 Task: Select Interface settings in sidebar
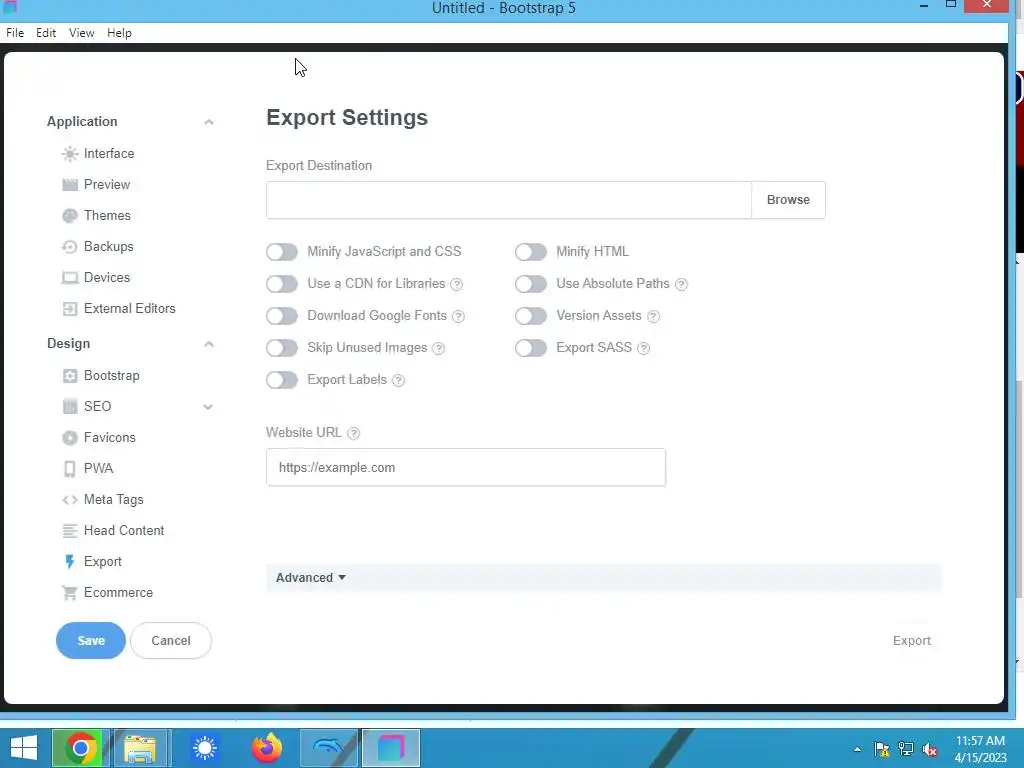click(x=109, y=153)
